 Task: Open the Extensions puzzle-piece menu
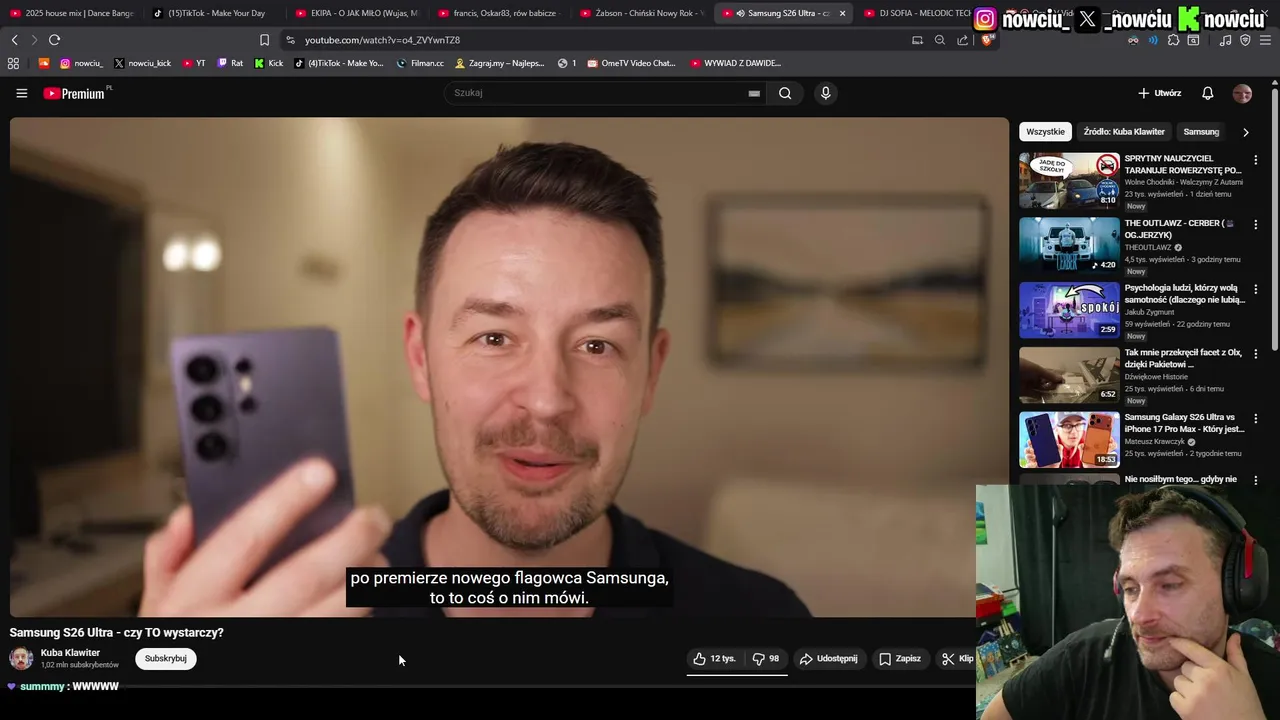[x=1174, y=40]
